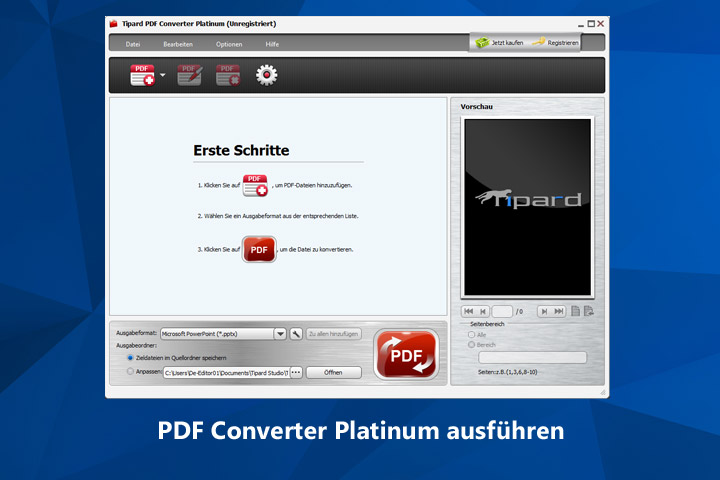Screen dimensions: 720x480
Task: Start conversion with the big PDF button
Action: point(406,355)
